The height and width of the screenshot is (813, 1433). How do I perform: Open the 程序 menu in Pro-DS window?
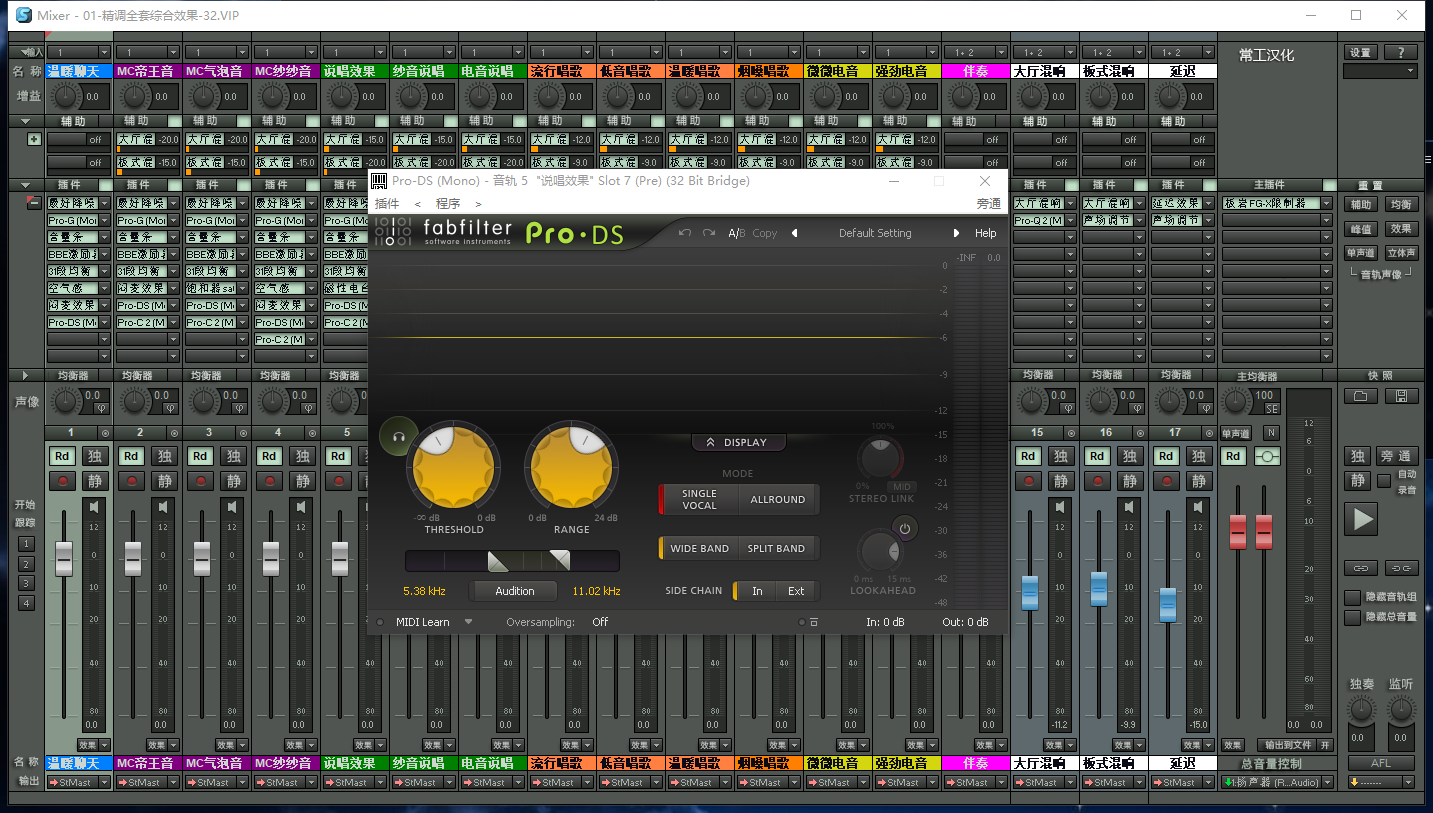click(x=447, y=203)
